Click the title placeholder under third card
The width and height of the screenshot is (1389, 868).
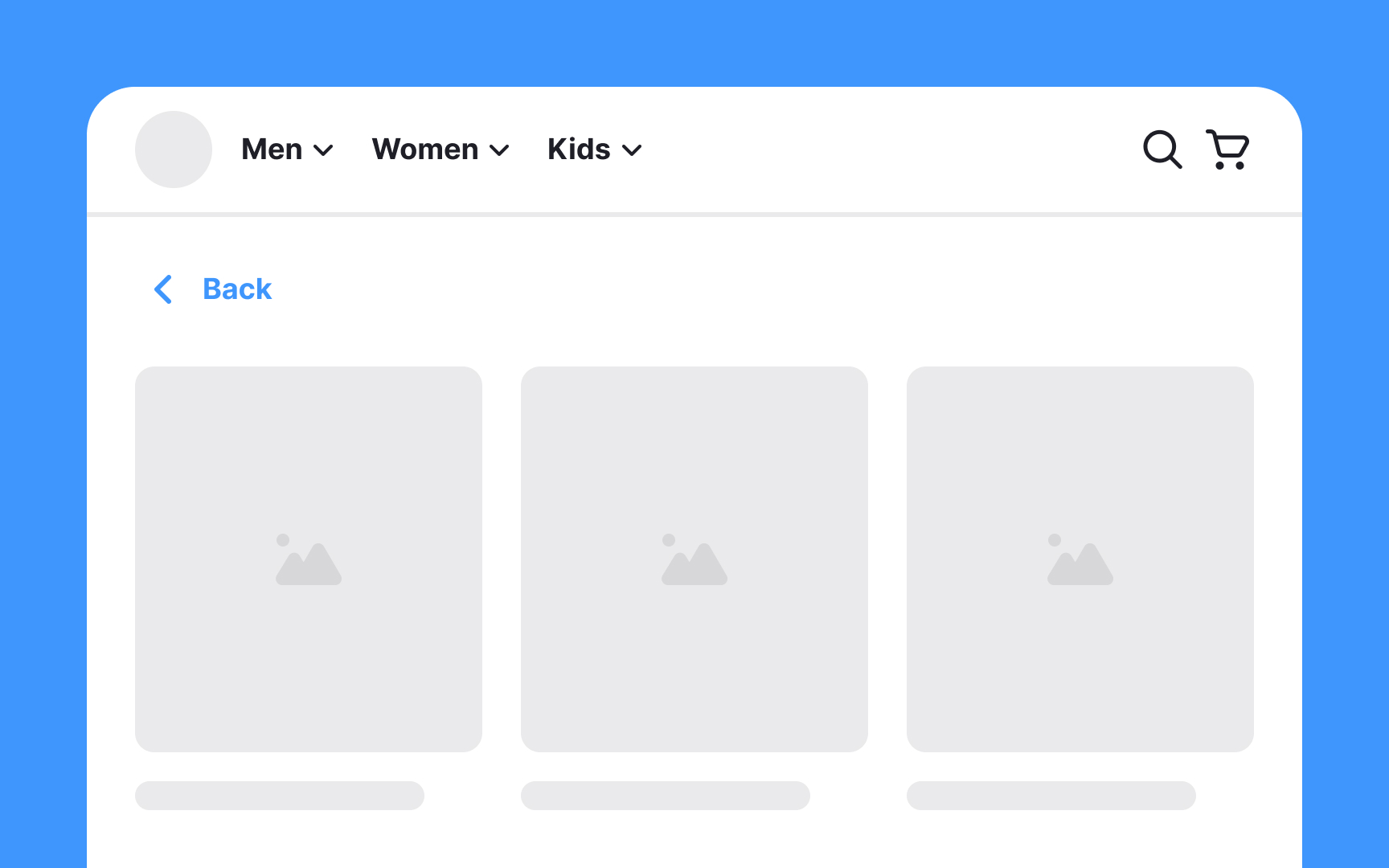1051,796
